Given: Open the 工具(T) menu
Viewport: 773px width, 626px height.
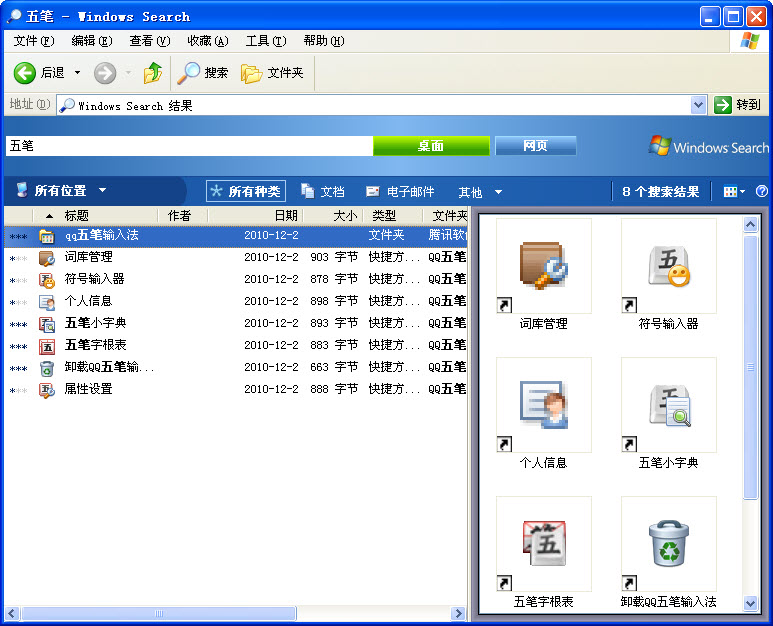Looking at the screenshot, I should tap(265, 41).
